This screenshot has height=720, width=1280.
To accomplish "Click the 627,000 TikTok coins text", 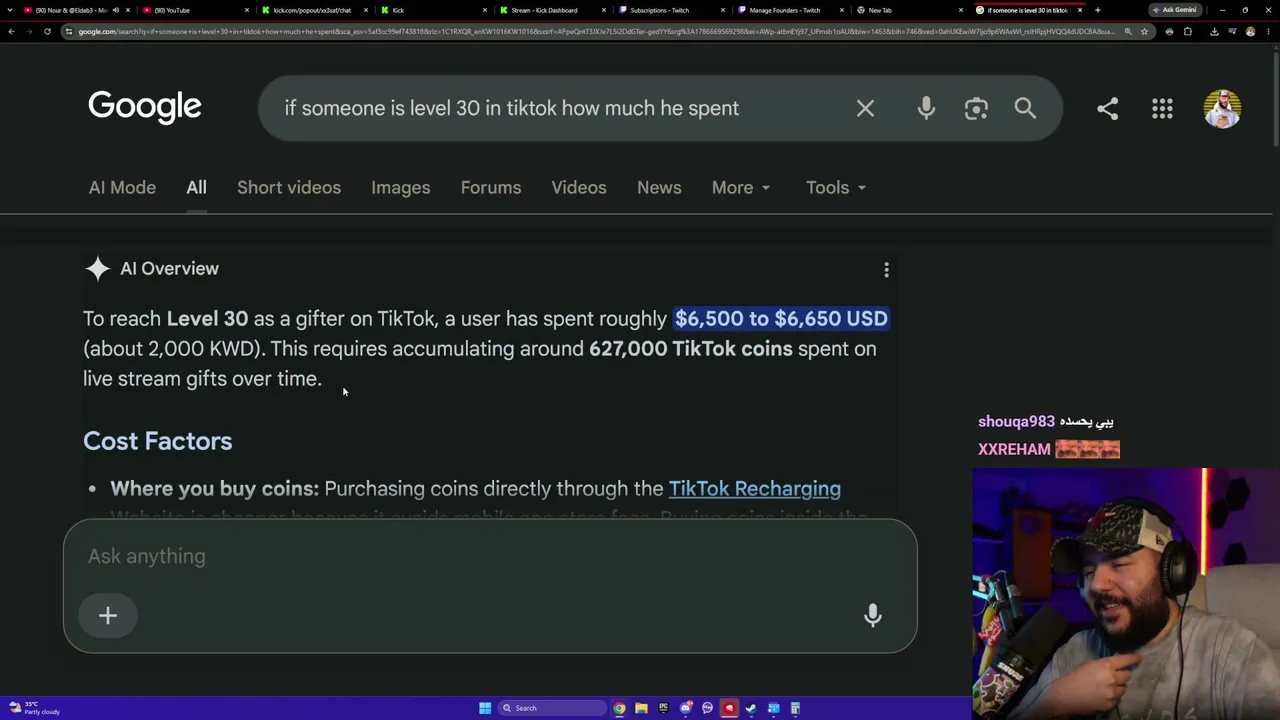I will 691,348.
